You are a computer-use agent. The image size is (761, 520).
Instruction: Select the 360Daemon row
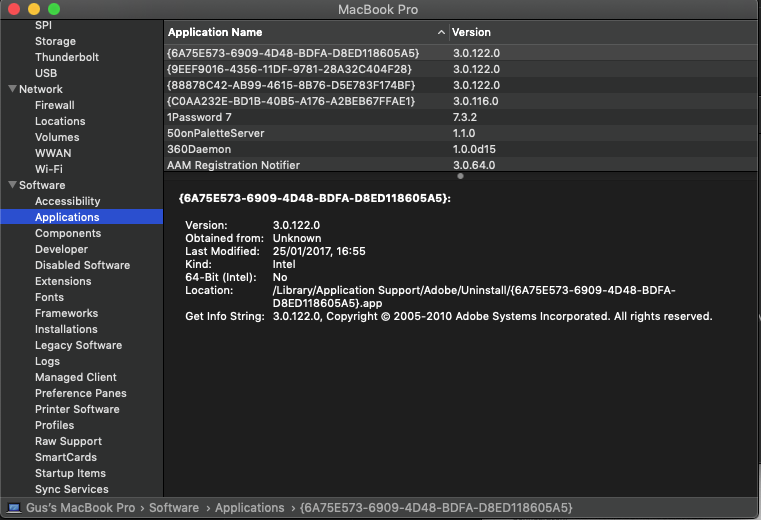461,150
